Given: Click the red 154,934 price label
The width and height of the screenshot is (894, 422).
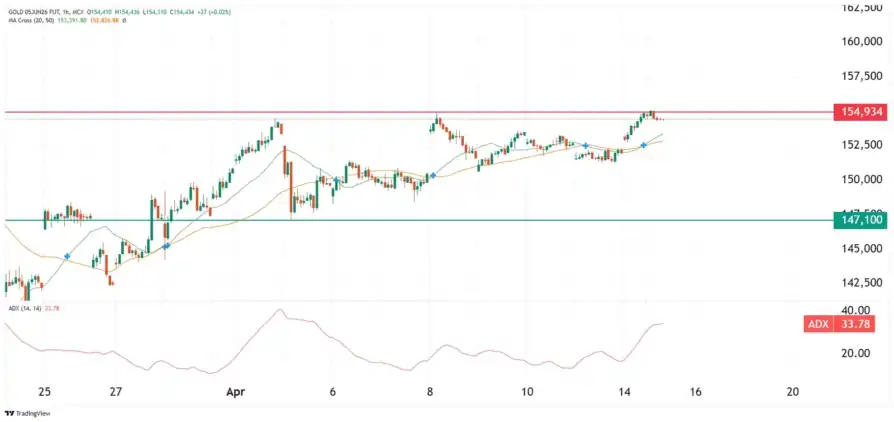Looking at the screenshot, I should point(859,113).
